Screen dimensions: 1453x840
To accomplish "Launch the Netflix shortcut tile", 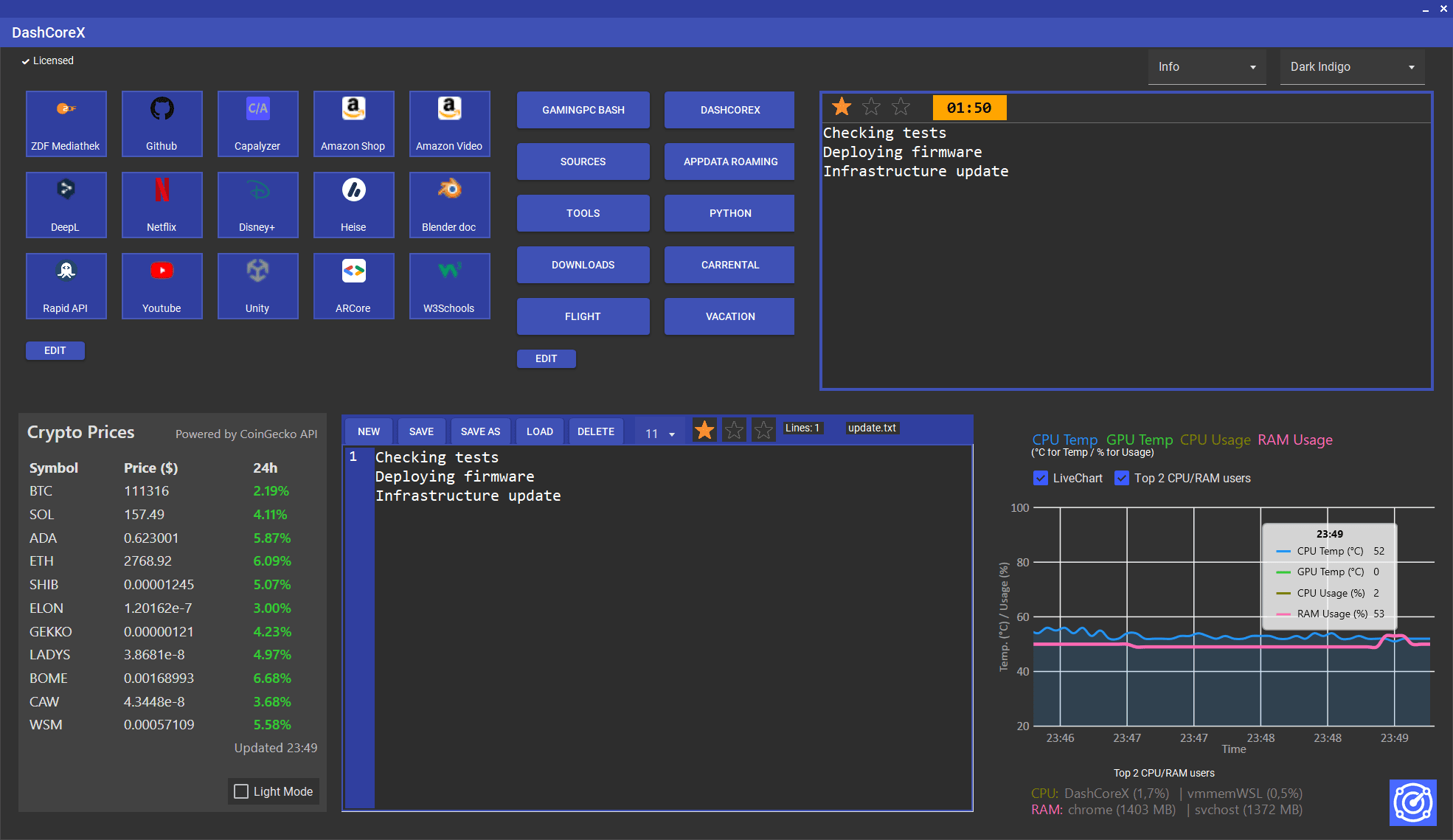I will coord(162,205).
